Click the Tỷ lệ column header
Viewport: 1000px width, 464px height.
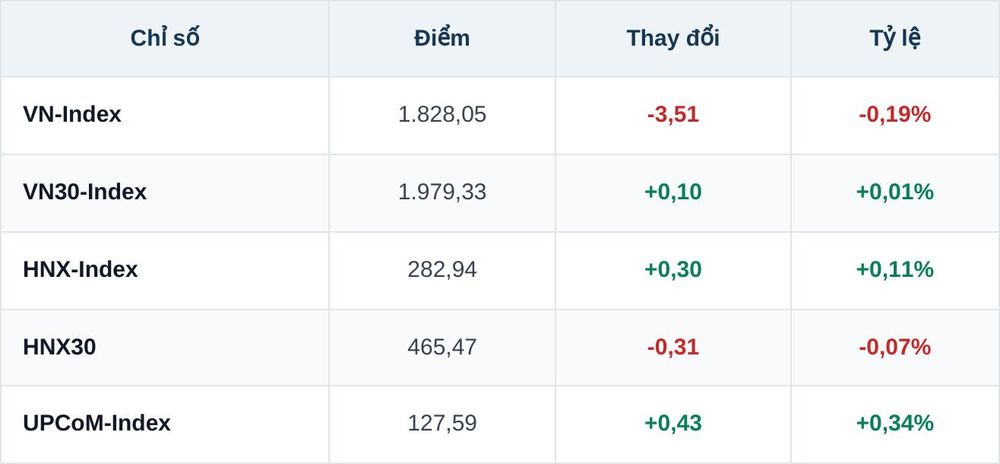point(895,38)
